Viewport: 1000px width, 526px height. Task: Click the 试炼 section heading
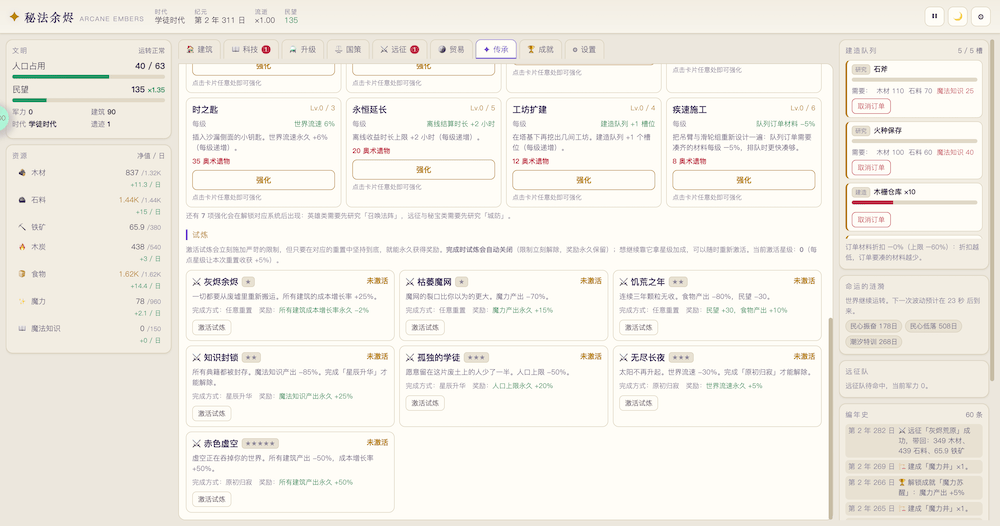point(200,235)
